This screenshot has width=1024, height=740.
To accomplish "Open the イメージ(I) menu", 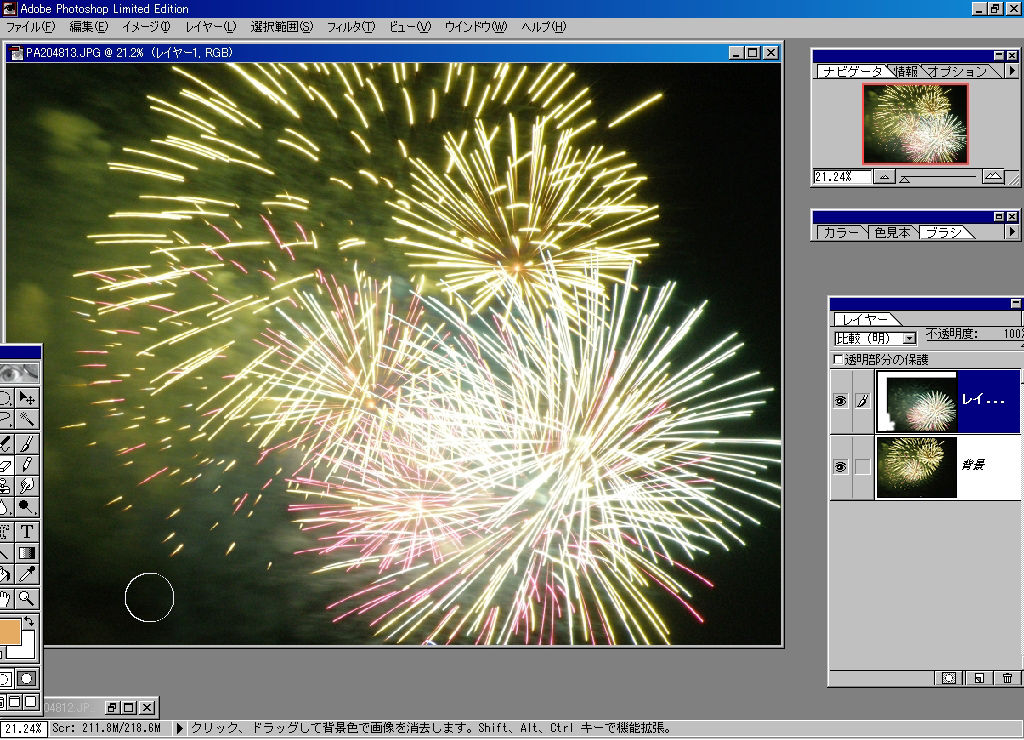I will click(x=146, y=27).
